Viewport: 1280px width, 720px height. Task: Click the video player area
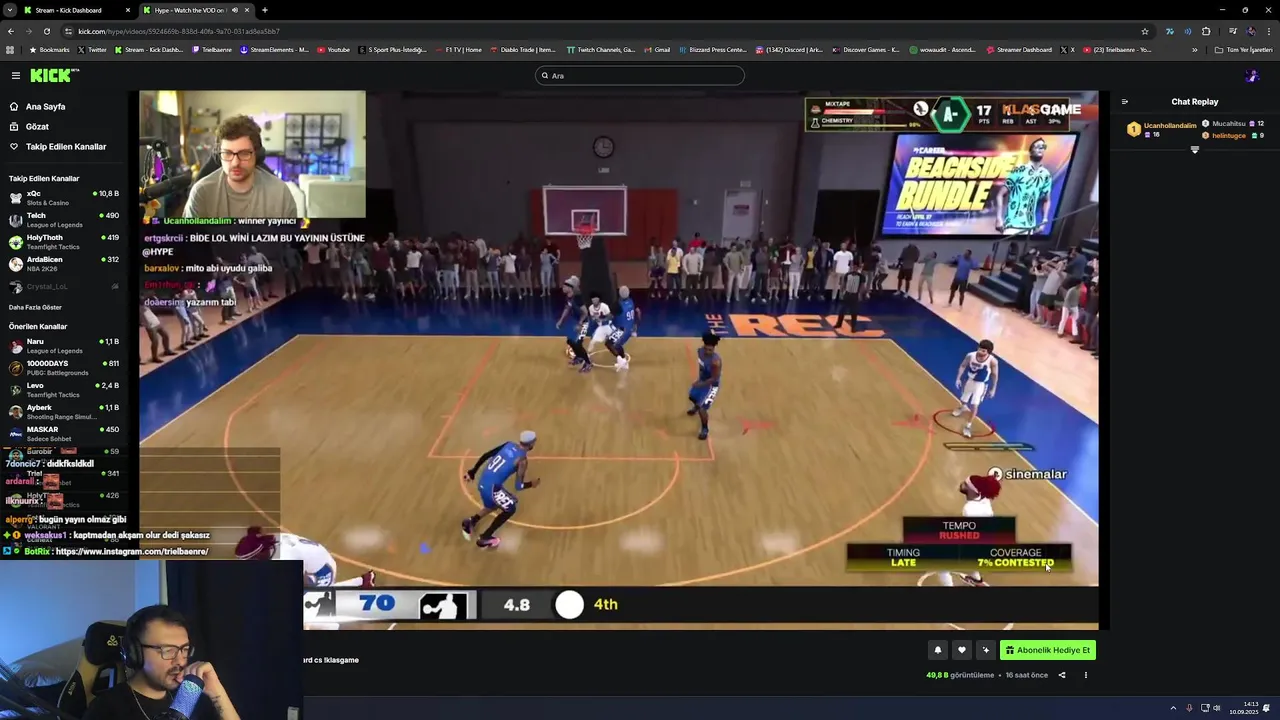pos(619,360)
